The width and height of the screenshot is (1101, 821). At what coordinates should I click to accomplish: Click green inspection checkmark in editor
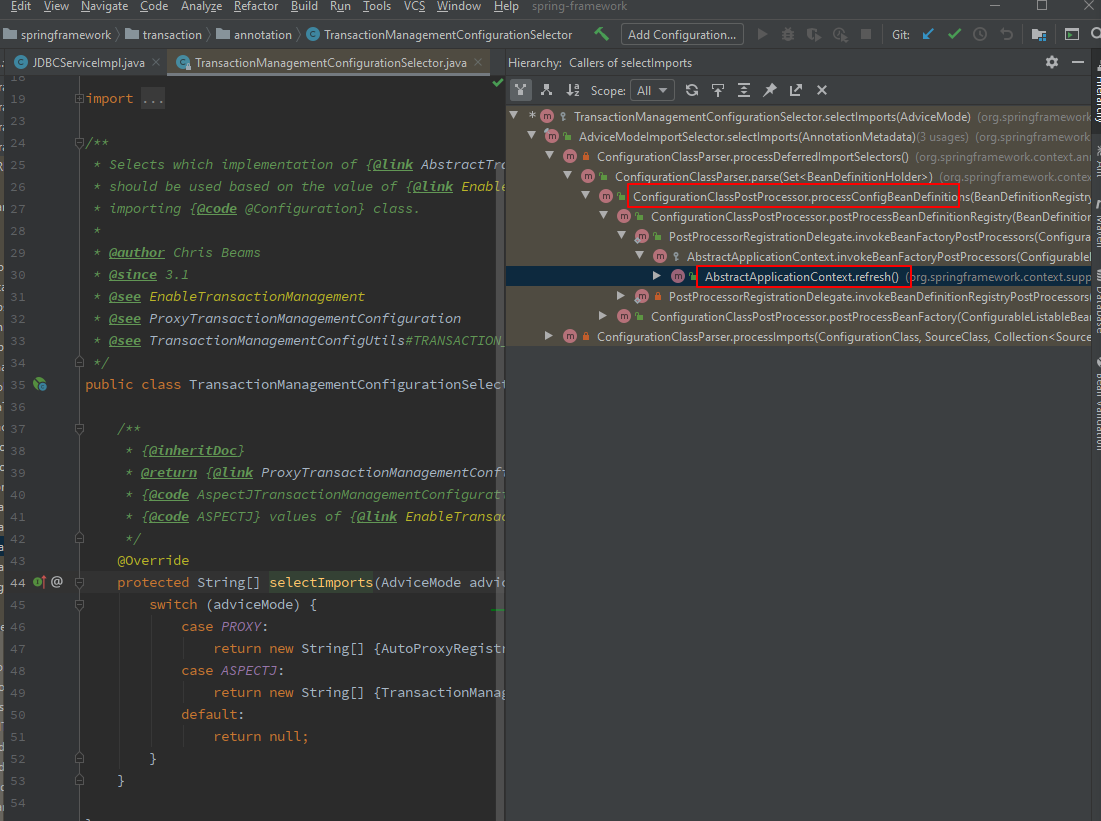498,83
